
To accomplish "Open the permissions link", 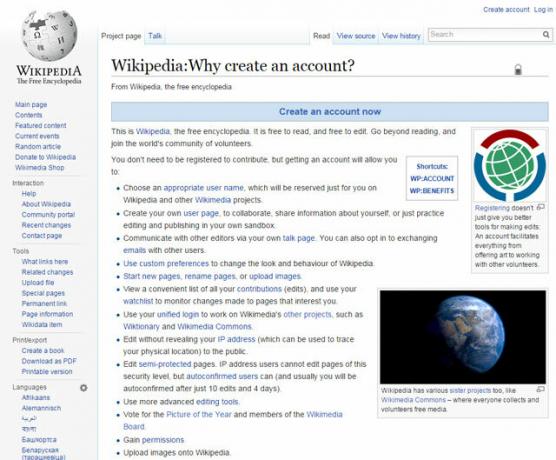I will point(163,440).
